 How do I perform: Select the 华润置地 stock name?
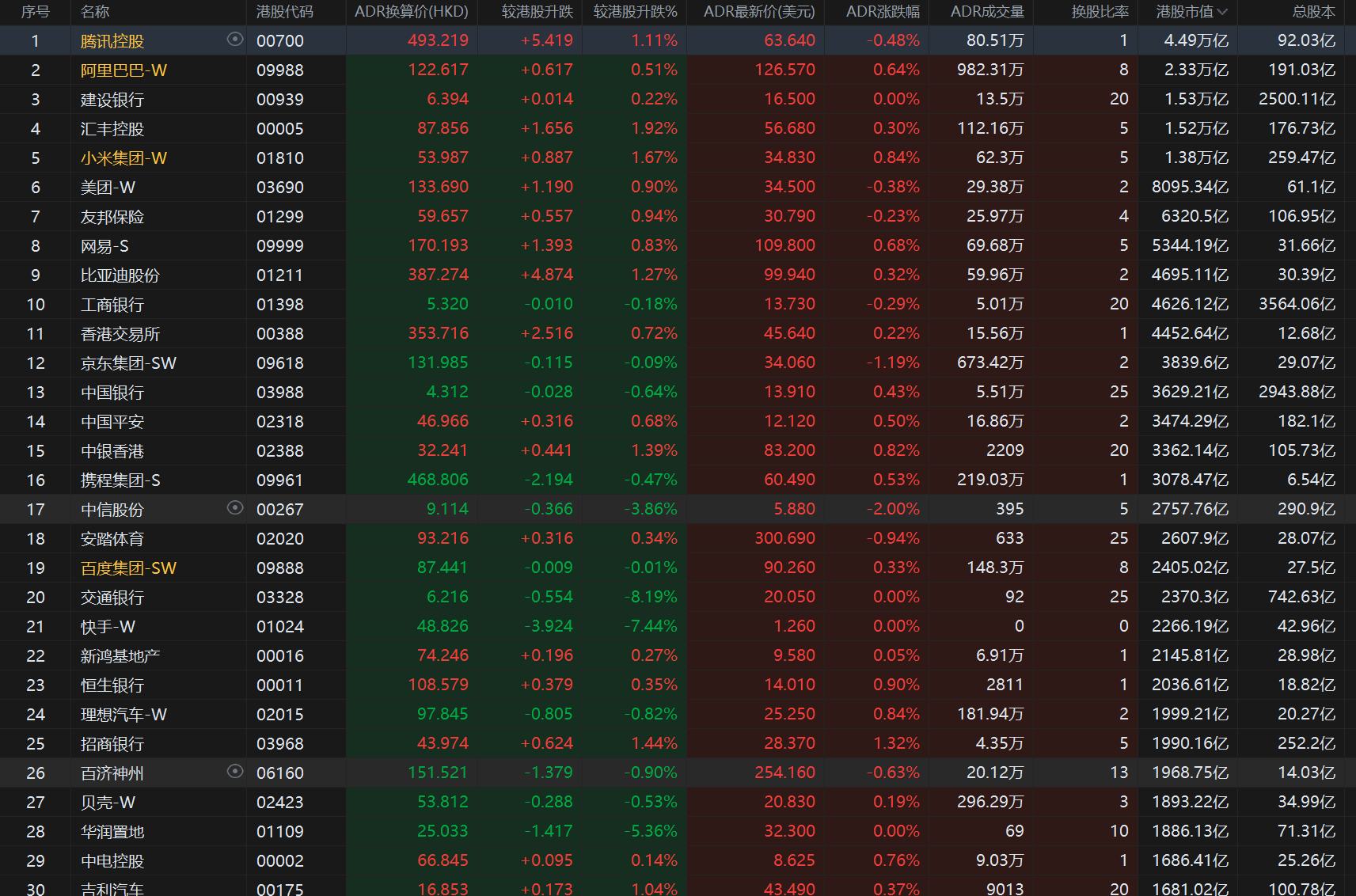(112, 832)
